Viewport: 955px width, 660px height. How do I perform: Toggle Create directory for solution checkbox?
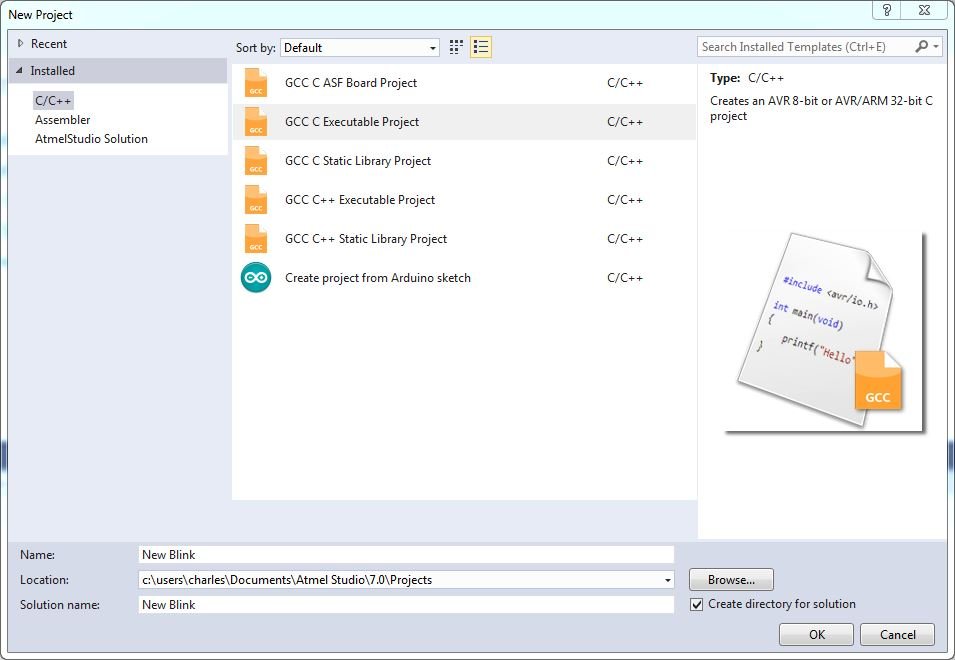point(697,604)
